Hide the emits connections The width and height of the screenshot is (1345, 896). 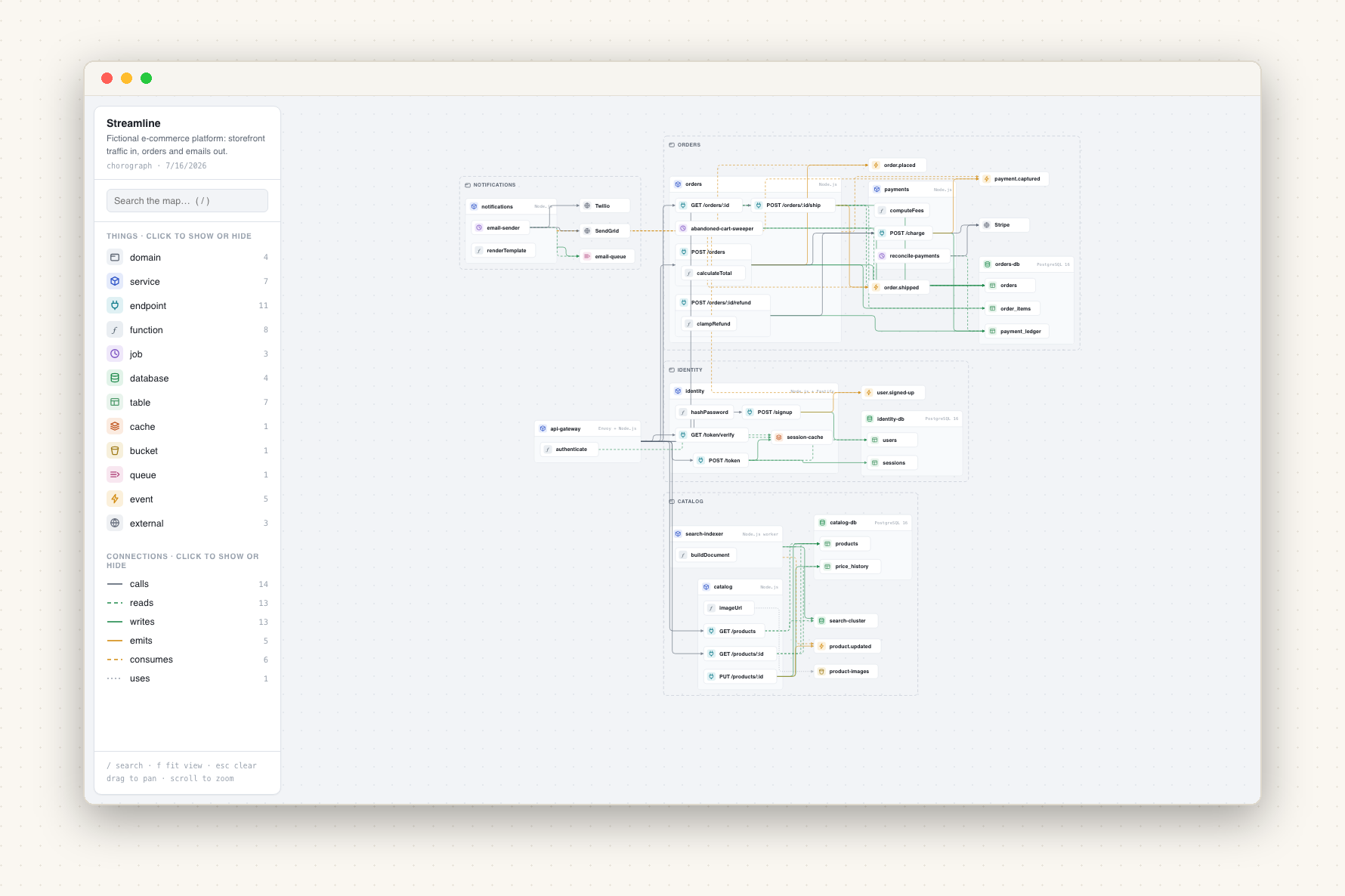coord(187,641)
